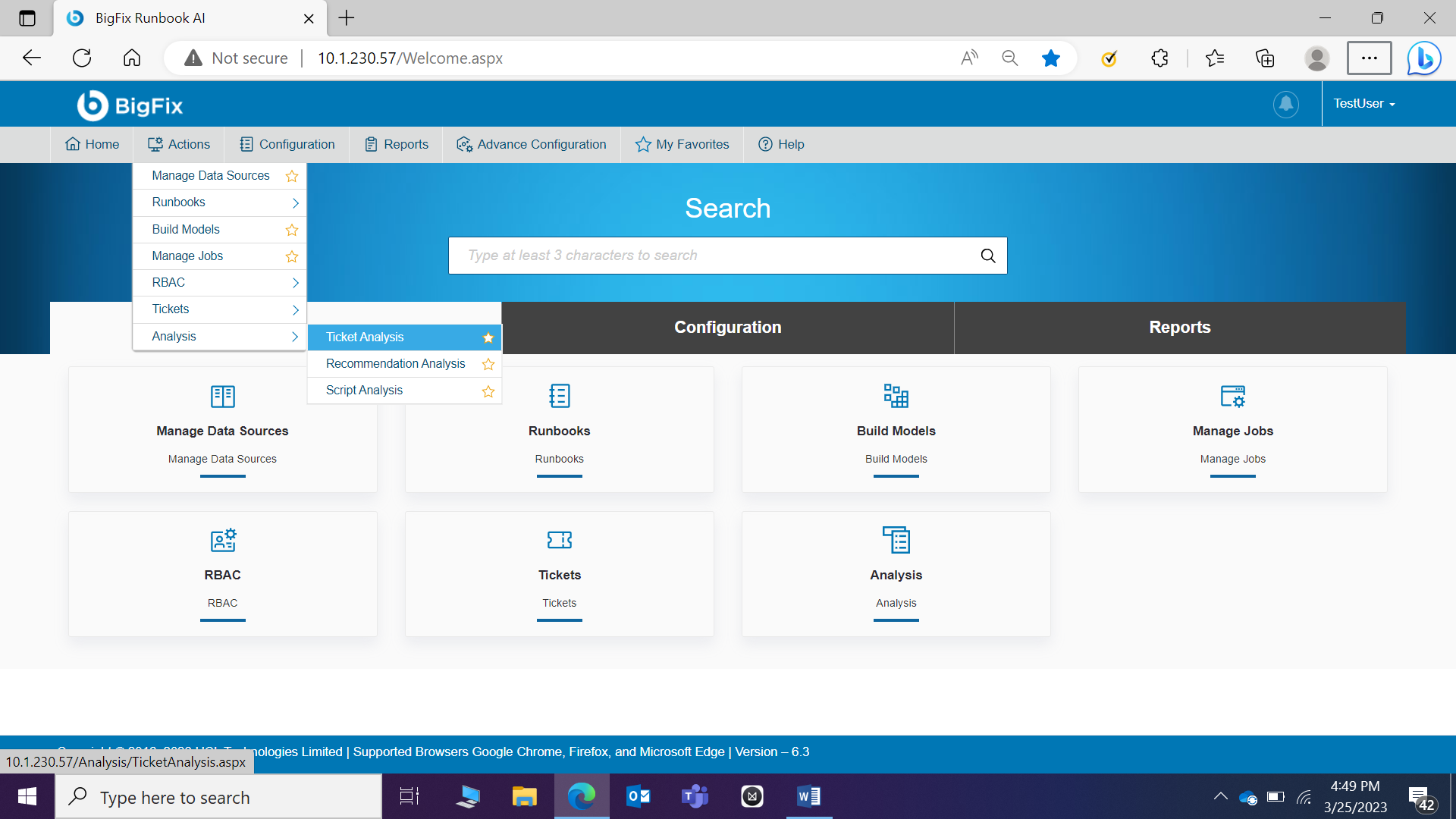Click the BigFix logo in header
This screenshot has height=819, width=1456.
click(130, 105)
